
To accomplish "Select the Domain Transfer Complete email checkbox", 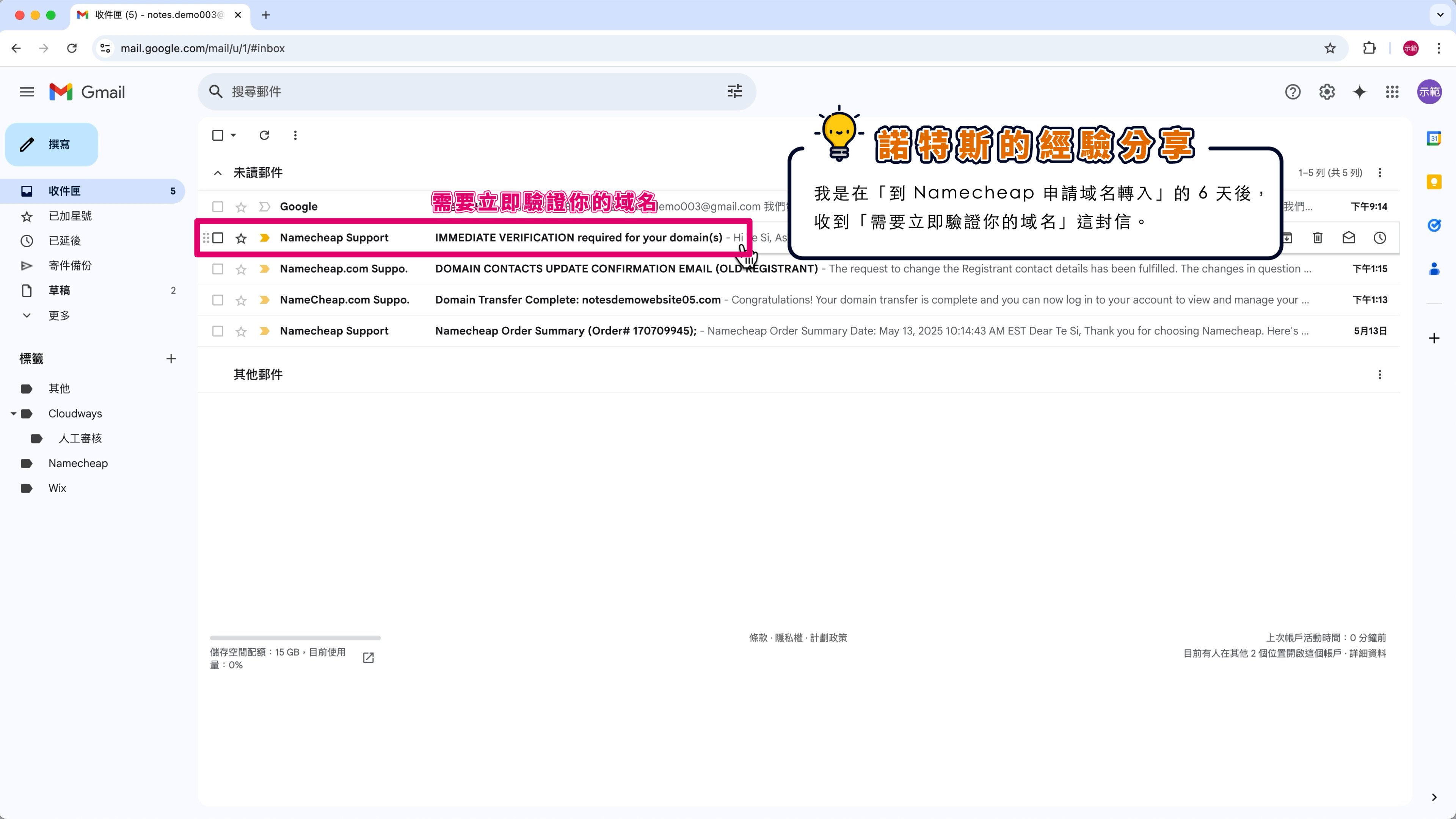I will pyautogui.click(x=218, y=300).
